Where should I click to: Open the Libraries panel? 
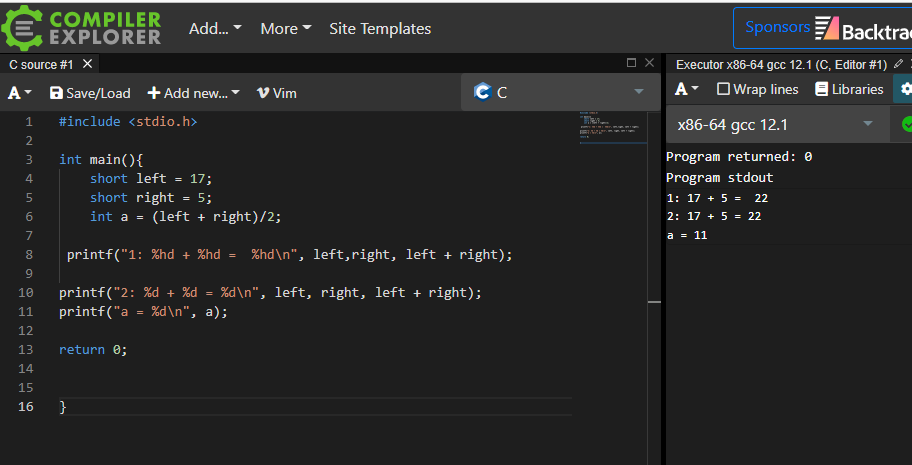pyautogui.click(x=849, y=89)
